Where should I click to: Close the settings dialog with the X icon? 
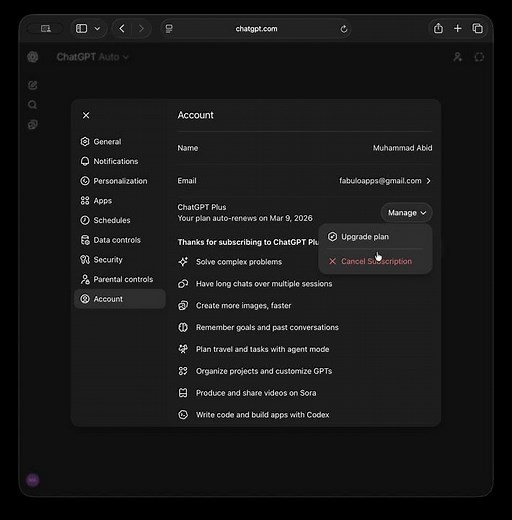[86, 115]
